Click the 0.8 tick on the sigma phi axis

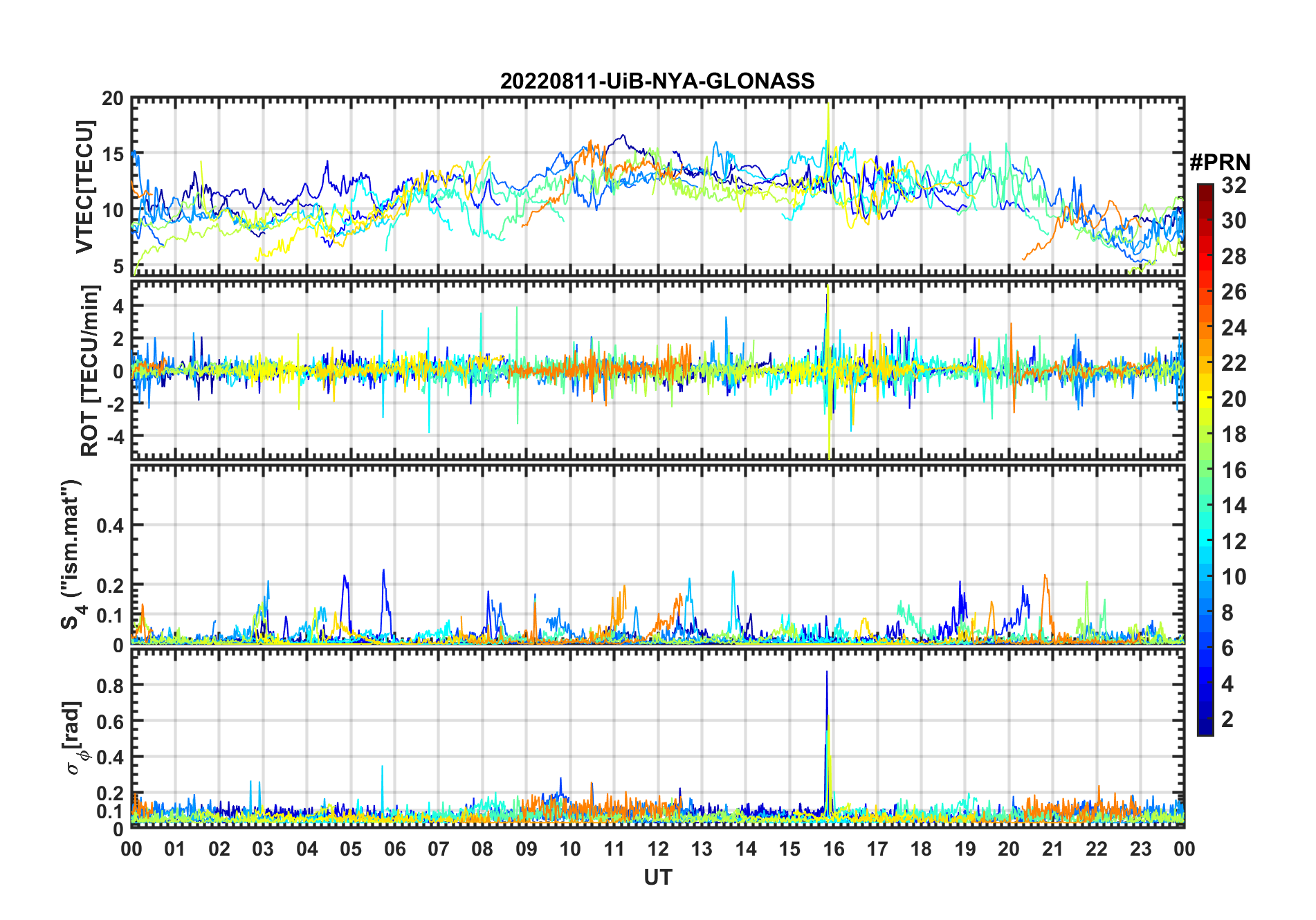(111, 686)
